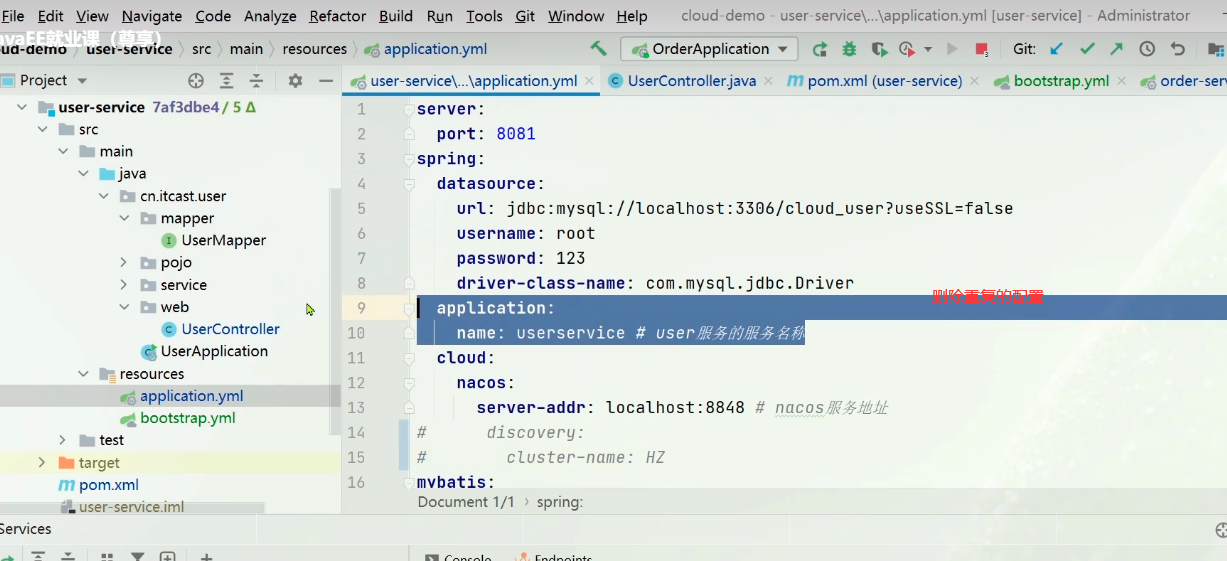Expand the service package

coord(124,285)
